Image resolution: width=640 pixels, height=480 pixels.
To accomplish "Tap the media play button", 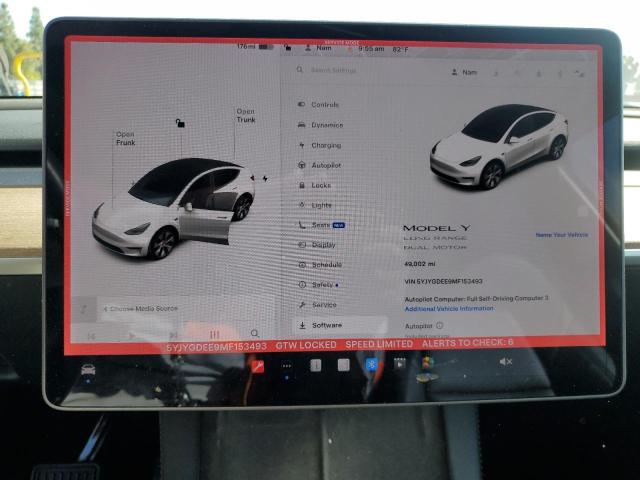I will click(x=131, y=336).
